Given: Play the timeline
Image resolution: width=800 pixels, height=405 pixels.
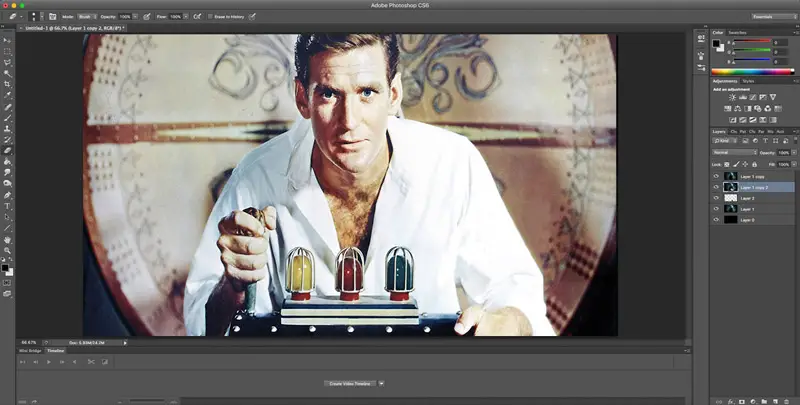Looking at the screenshot, I should [48, 362].
